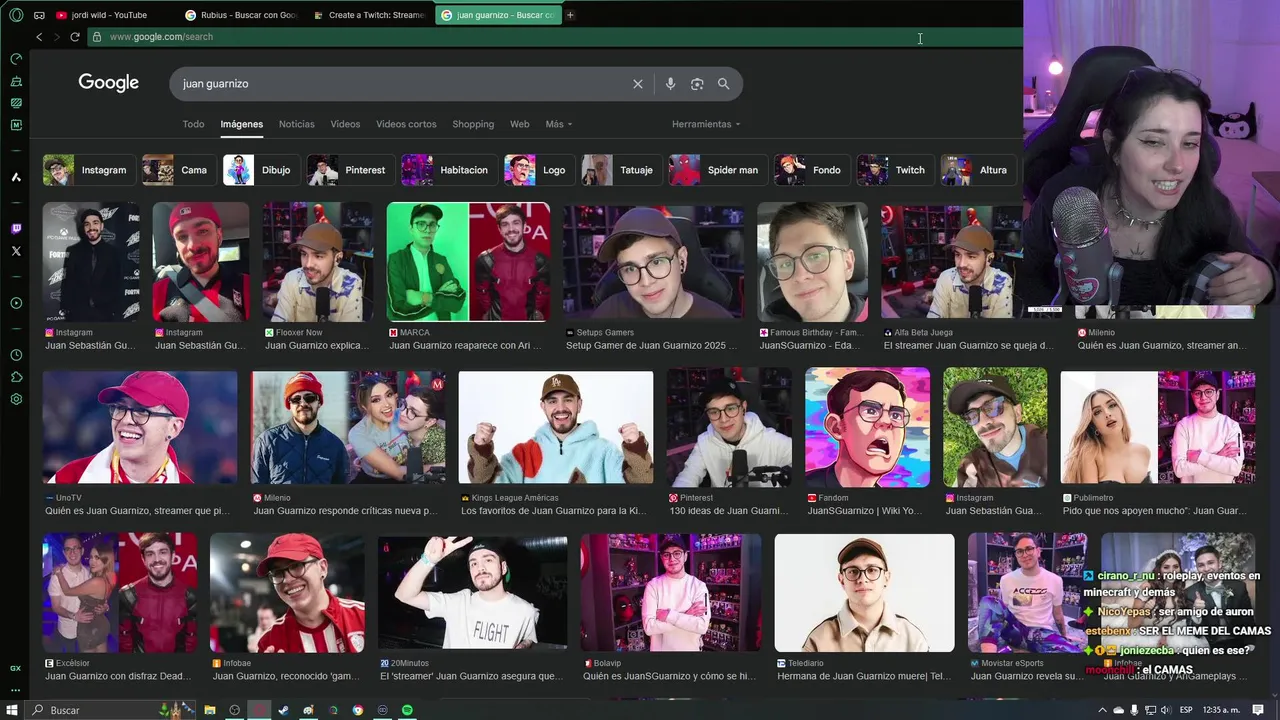Open Twitch panel in Opera sidebar
This screenshot has width=1280, height=720.
[x=16, y=229]
